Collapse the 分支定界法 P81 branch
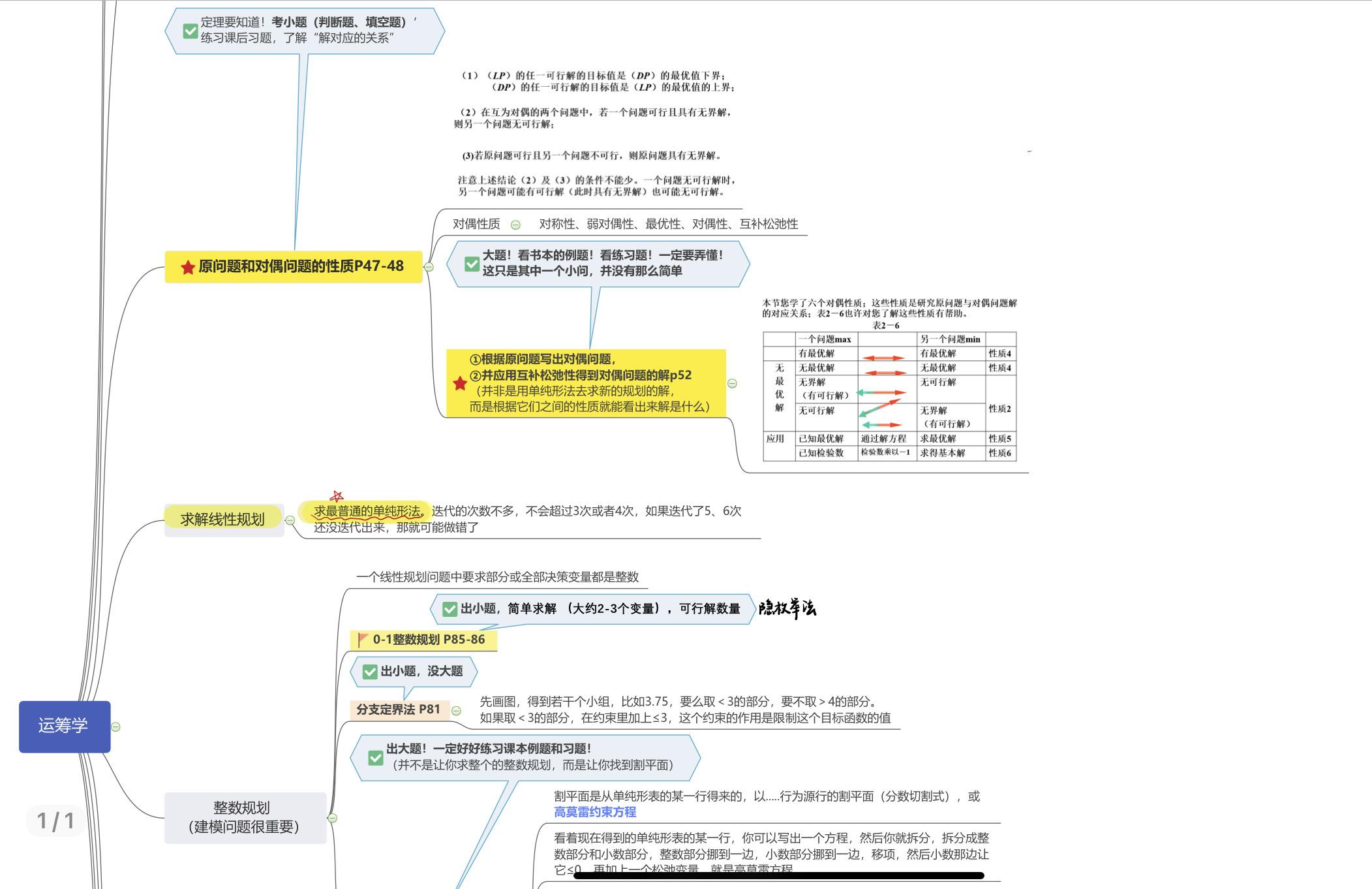Screen dimensions: 1372x889 click(456, 711)
